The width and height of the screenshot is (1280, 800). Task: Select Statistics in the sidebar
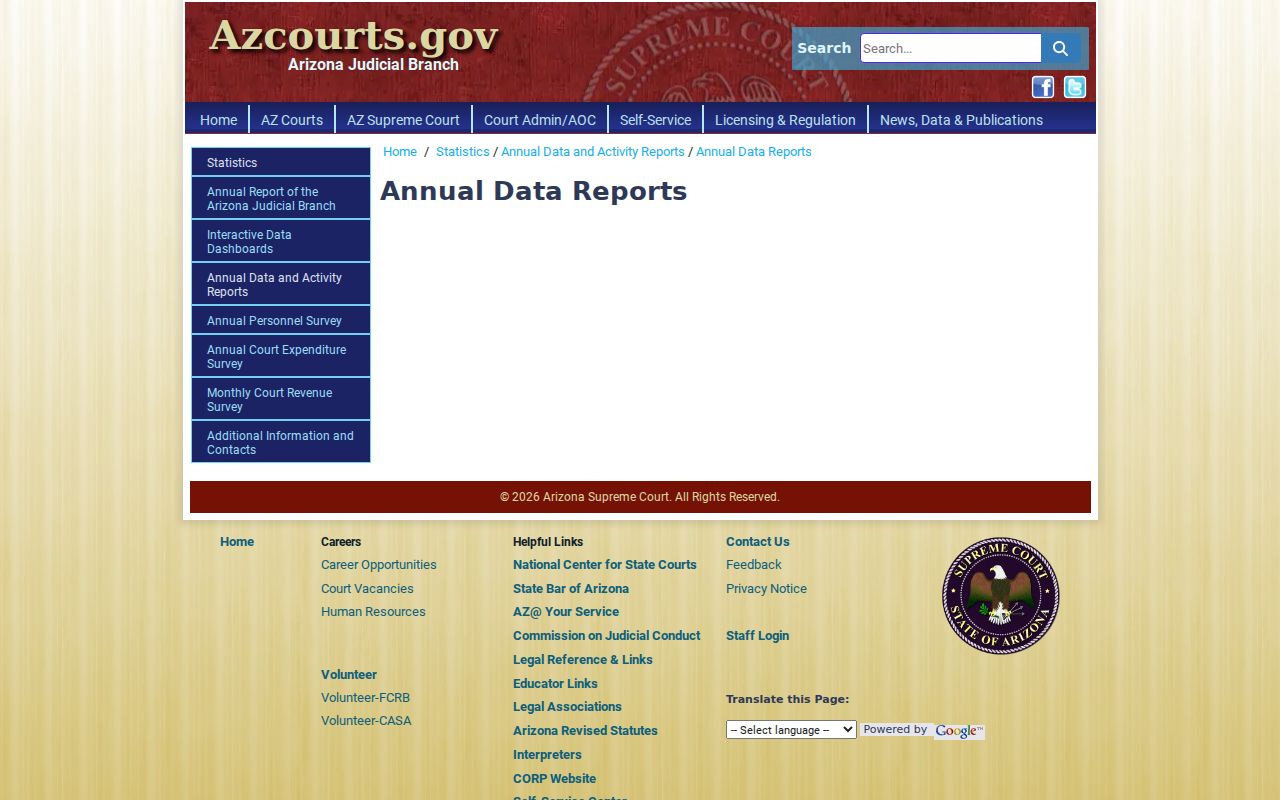(x=281, y=162)
